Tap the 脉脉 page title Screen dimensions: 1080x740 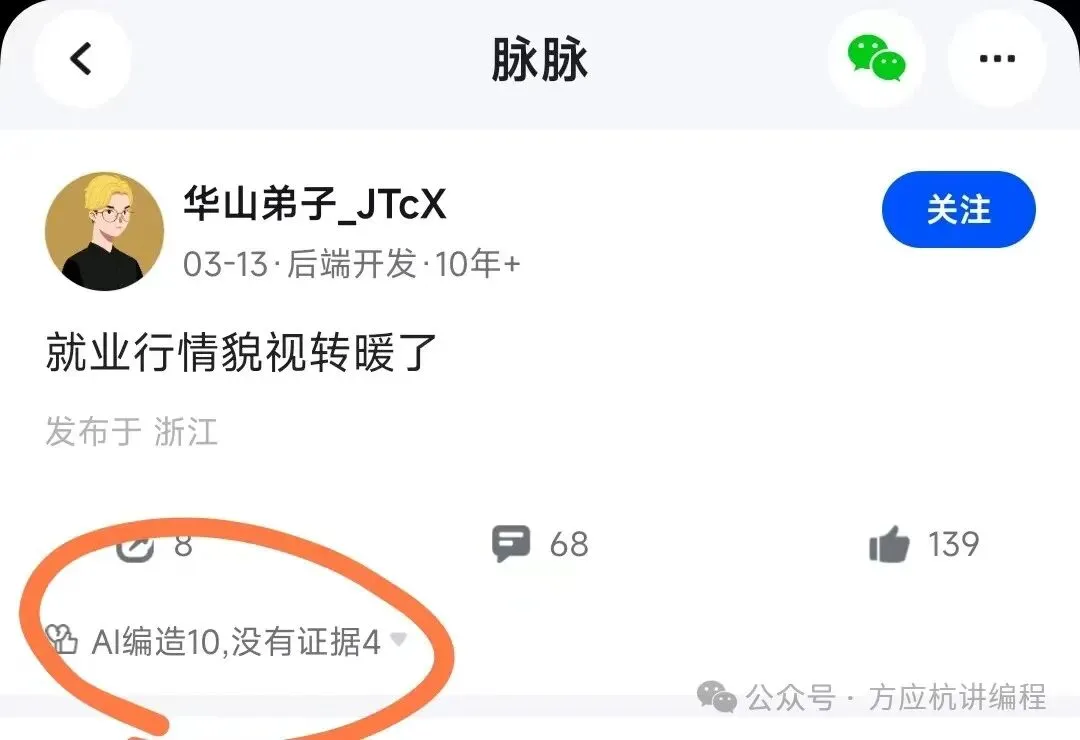[x=539, y=59]
